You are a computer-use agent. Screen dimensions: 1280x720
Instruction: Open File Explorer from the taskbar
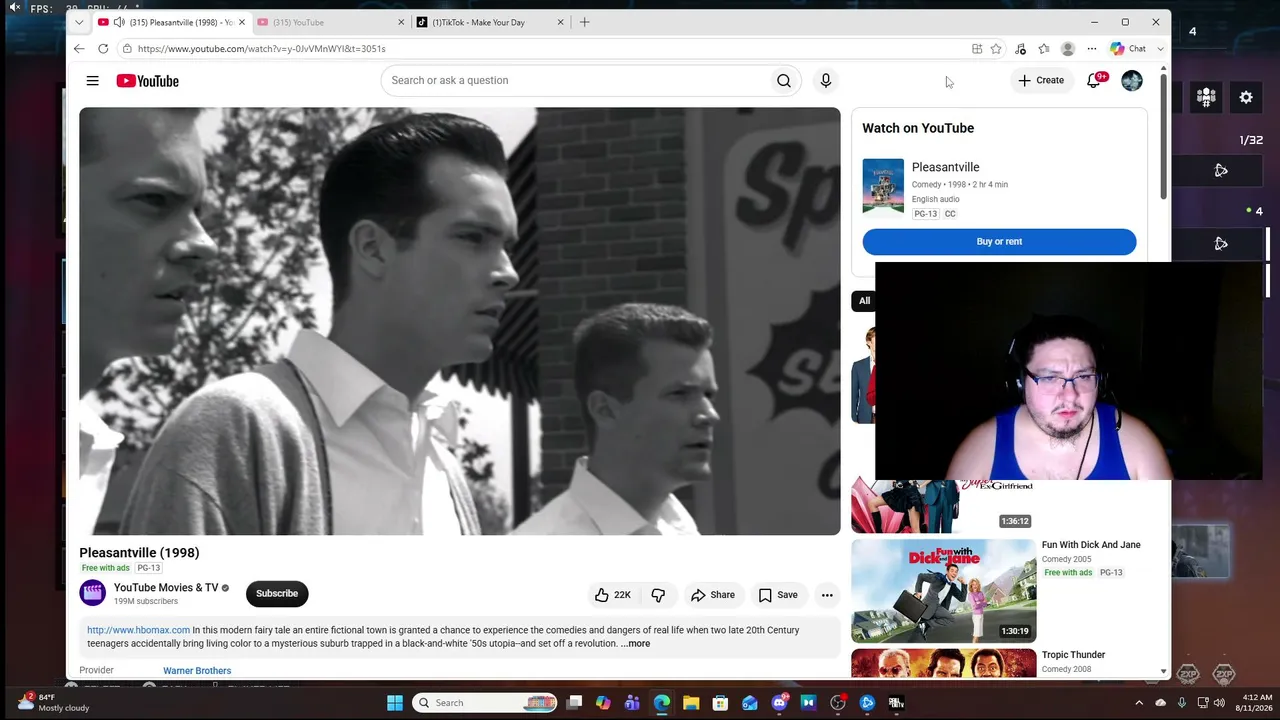[691, 703]
